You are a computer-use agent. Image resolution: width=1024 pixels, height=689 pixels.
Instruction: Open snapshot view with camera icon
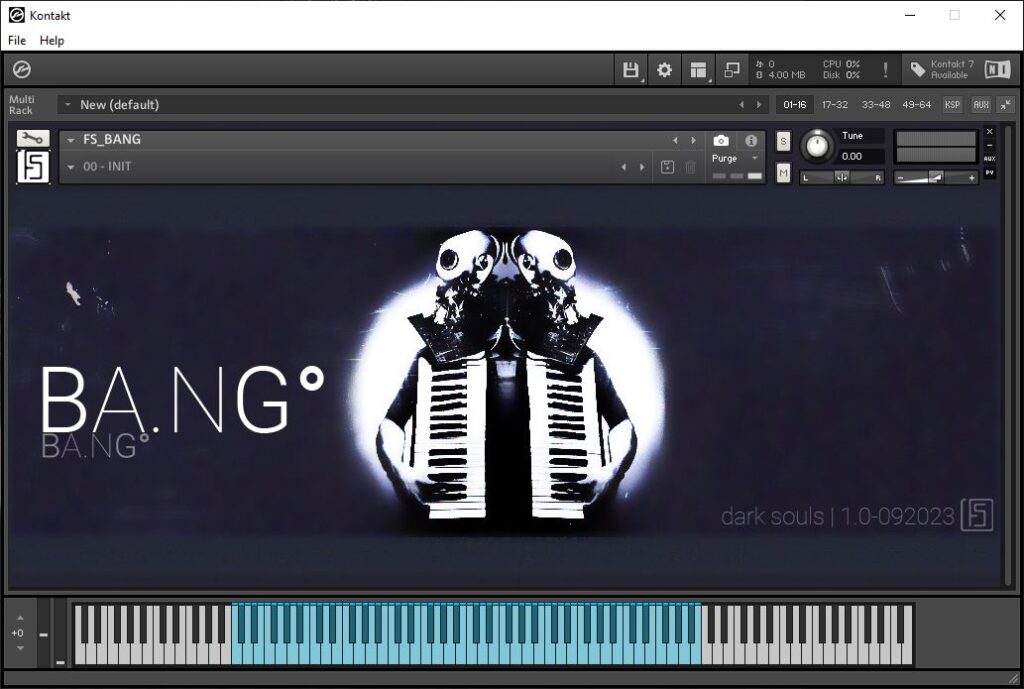pyautogui.click(x=721, y=140)
